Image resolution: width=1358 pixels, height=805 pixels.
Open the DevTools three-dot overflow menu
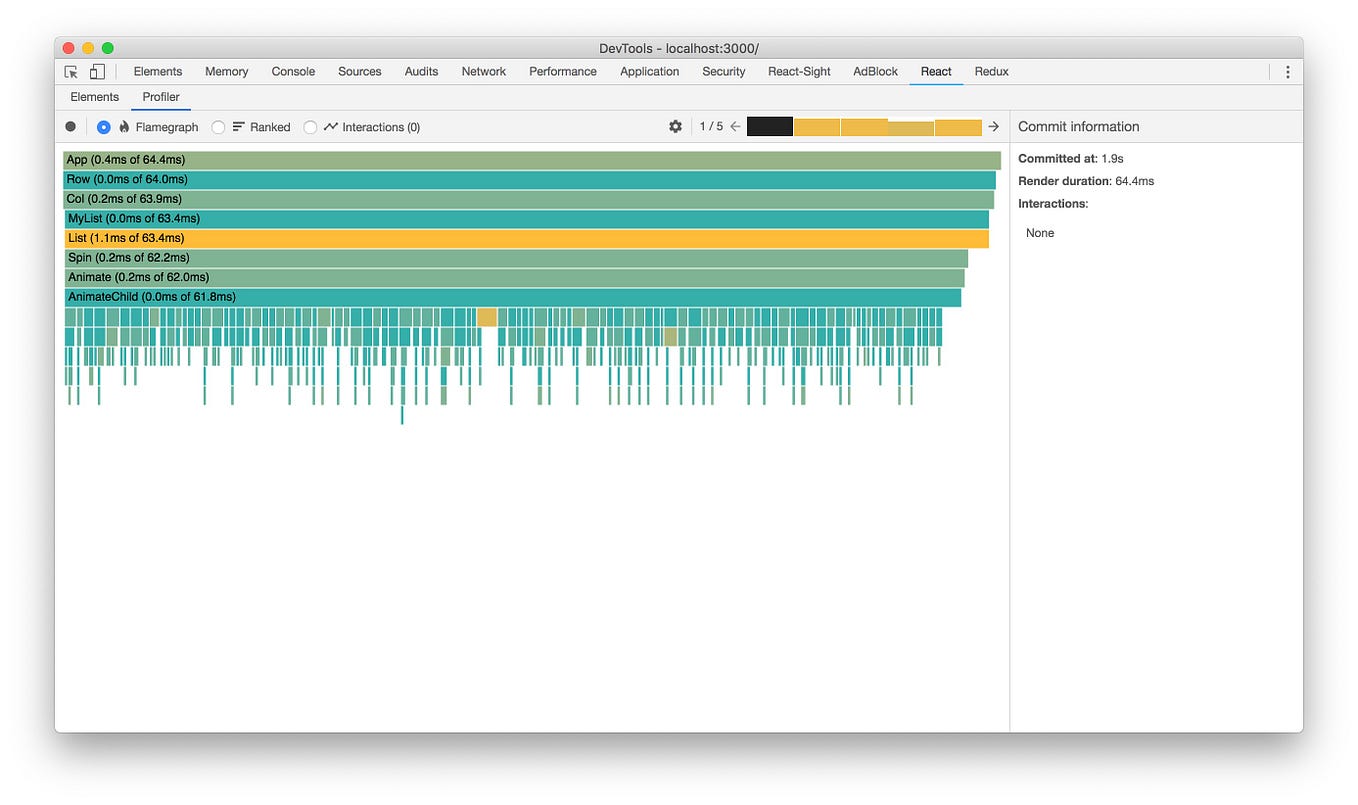(x=1288, y=71)
